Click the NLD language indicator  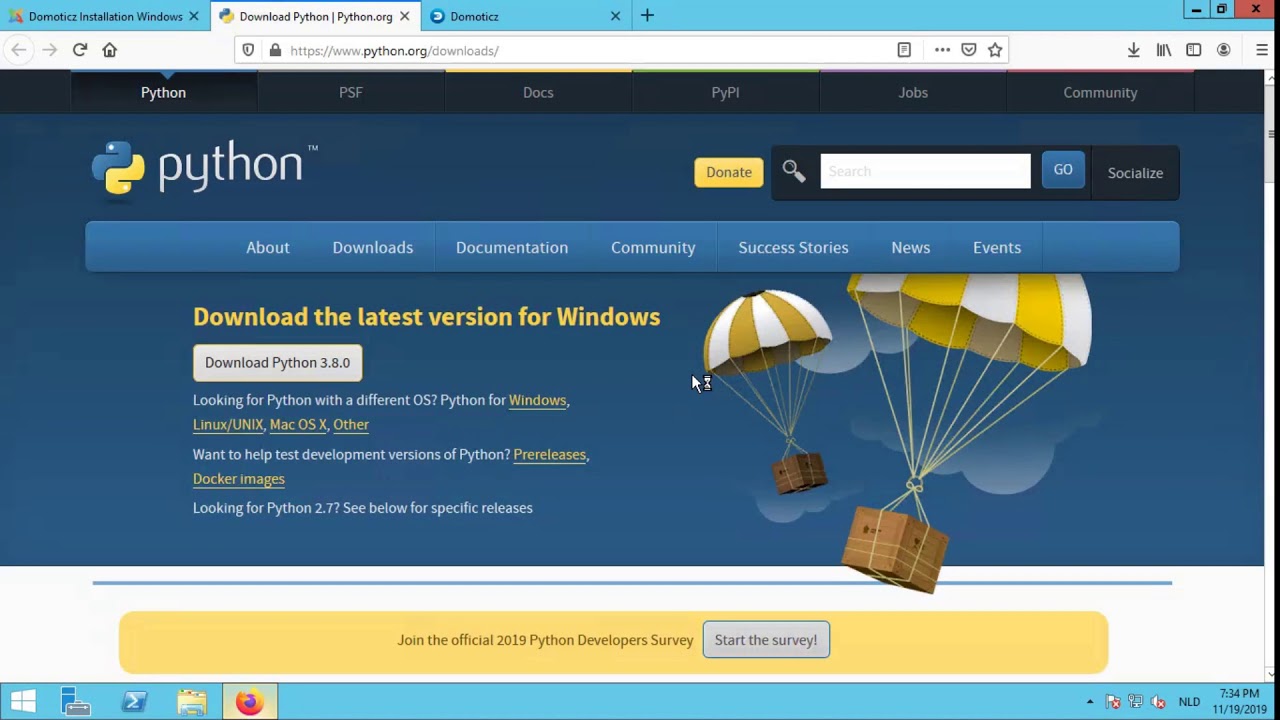[x=1189, y=702]
